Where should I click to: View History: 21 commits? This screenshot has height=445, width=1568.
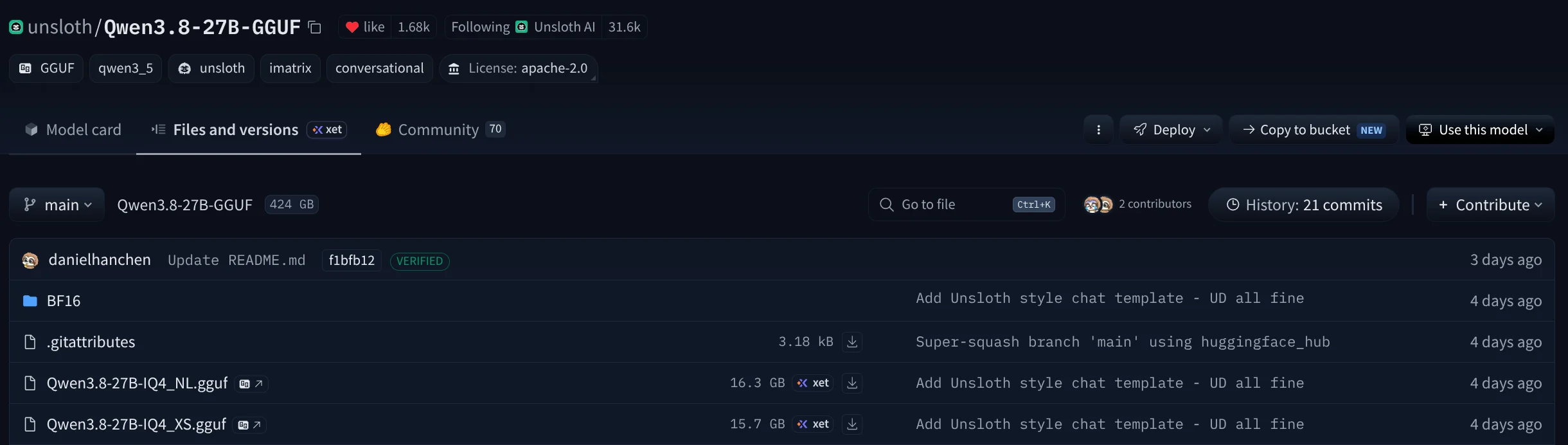(x=1304, y=204)
